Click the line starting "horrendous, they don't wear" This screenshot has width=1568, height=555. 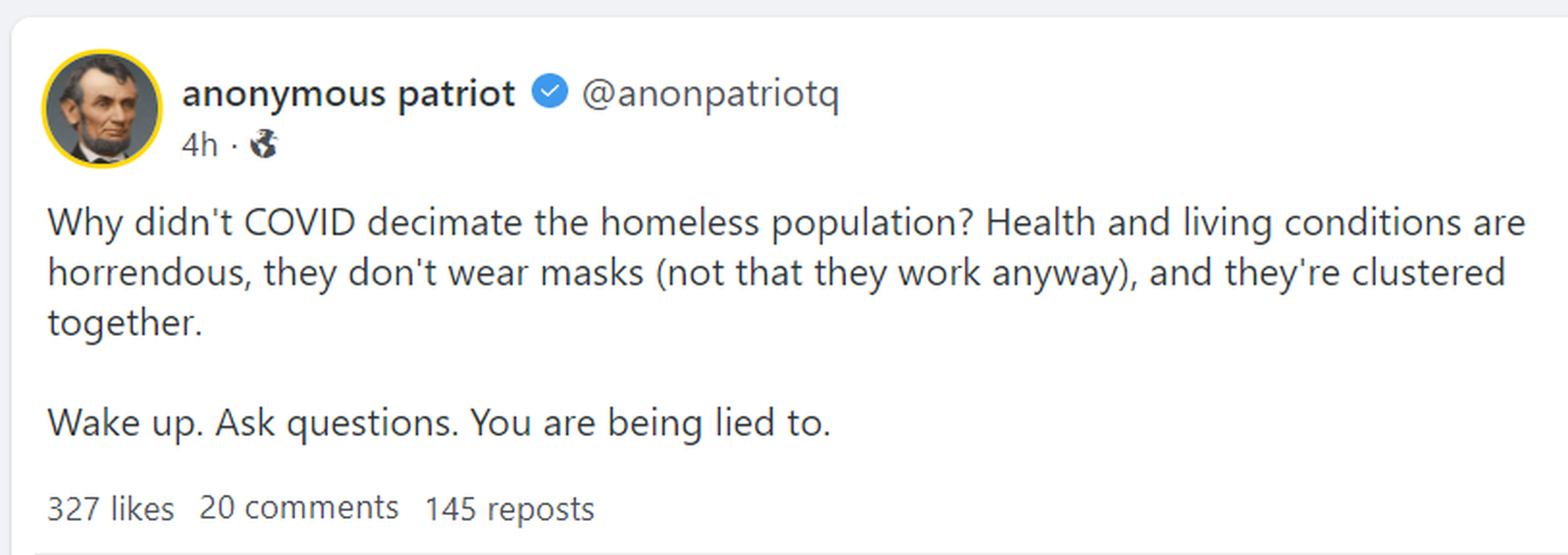click(776, 273)
